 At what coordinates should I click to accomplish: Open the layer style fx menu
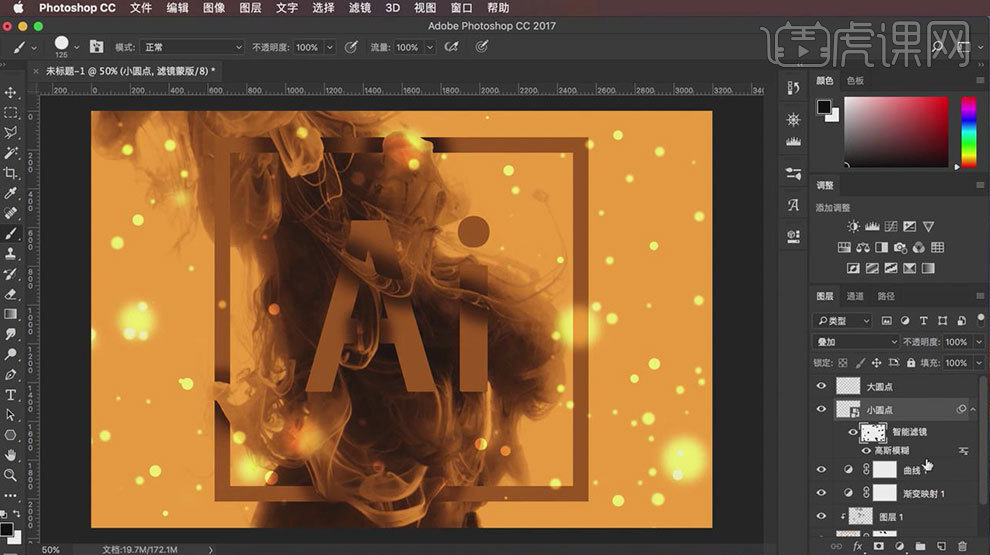(x=857, y=546)
